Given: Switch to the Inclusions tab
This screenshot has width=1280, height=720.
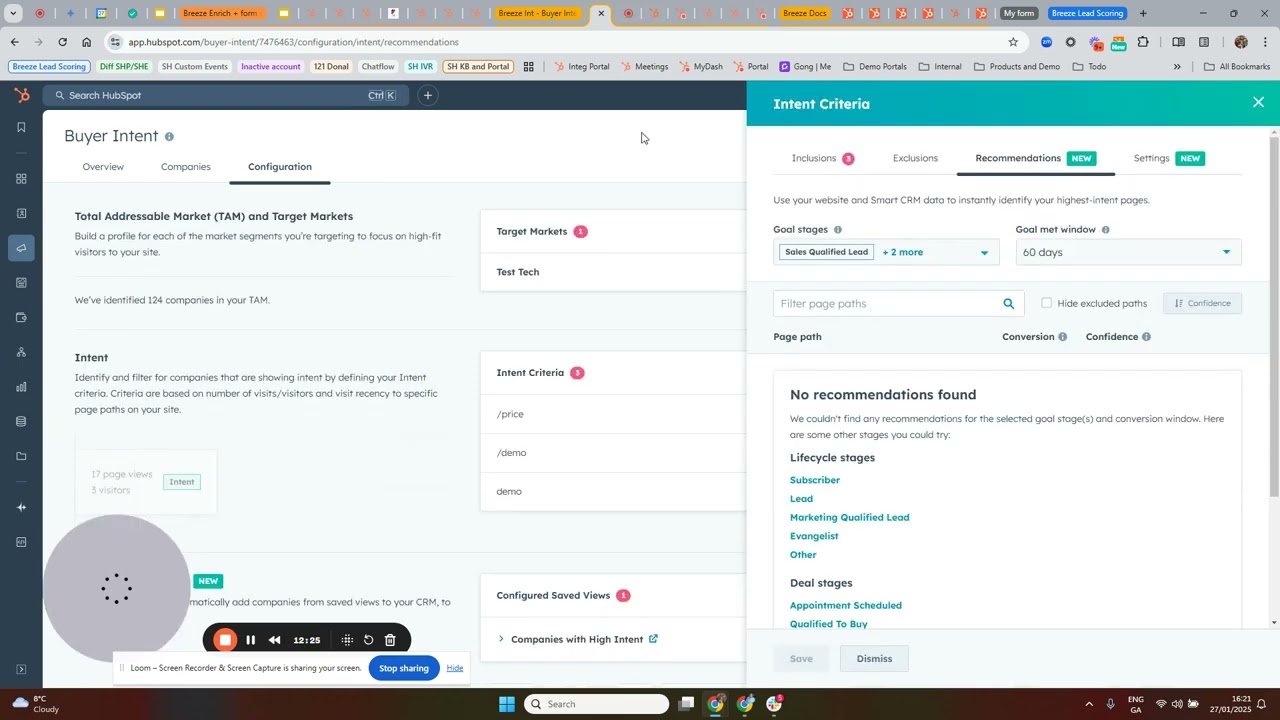Looking at the screenshot, I should pos(822,158).
